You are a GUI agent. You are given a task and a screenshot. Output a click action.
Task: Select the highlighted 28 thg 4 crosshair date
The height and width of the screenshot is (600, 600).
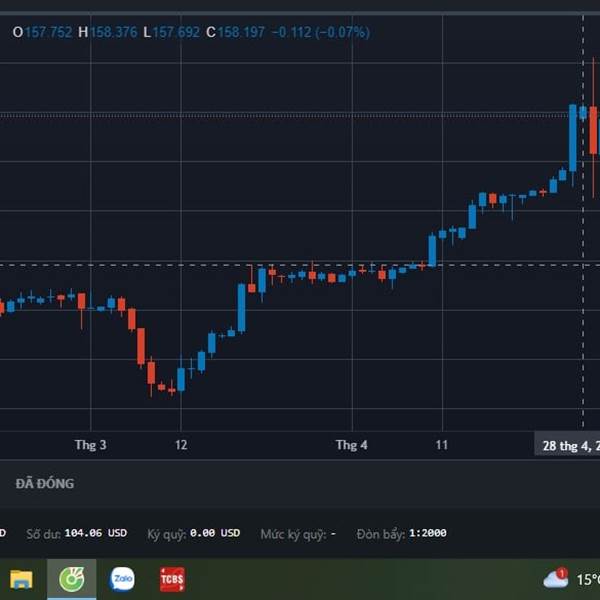click(567, 445)
